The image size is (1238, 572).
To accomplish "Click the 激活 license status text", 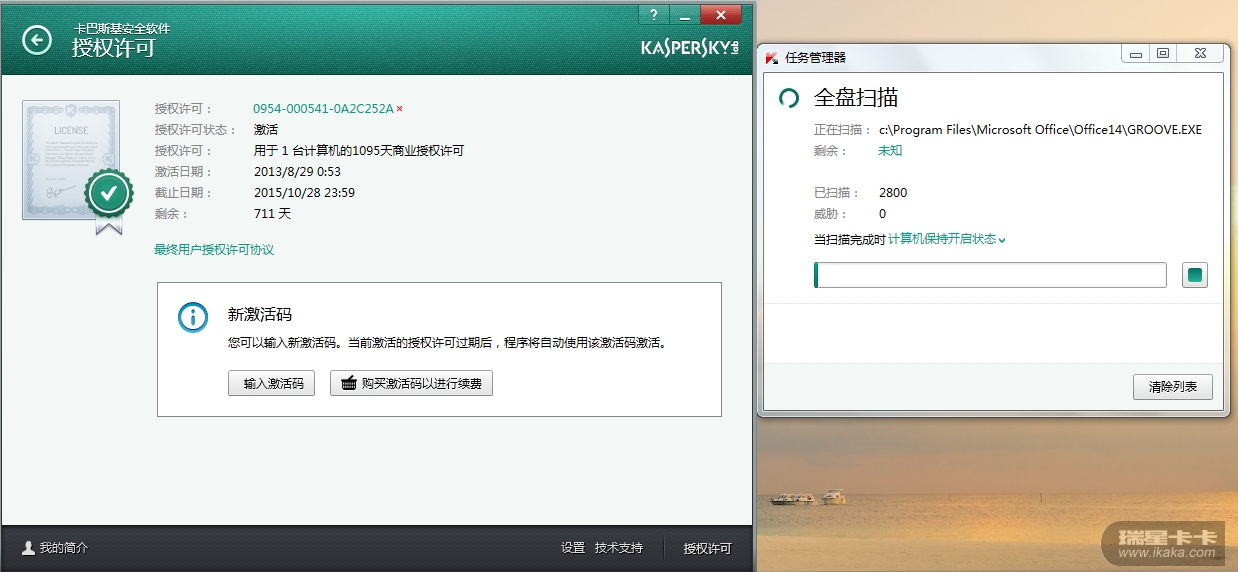I will pyautogui.click(x=266, y=129).
